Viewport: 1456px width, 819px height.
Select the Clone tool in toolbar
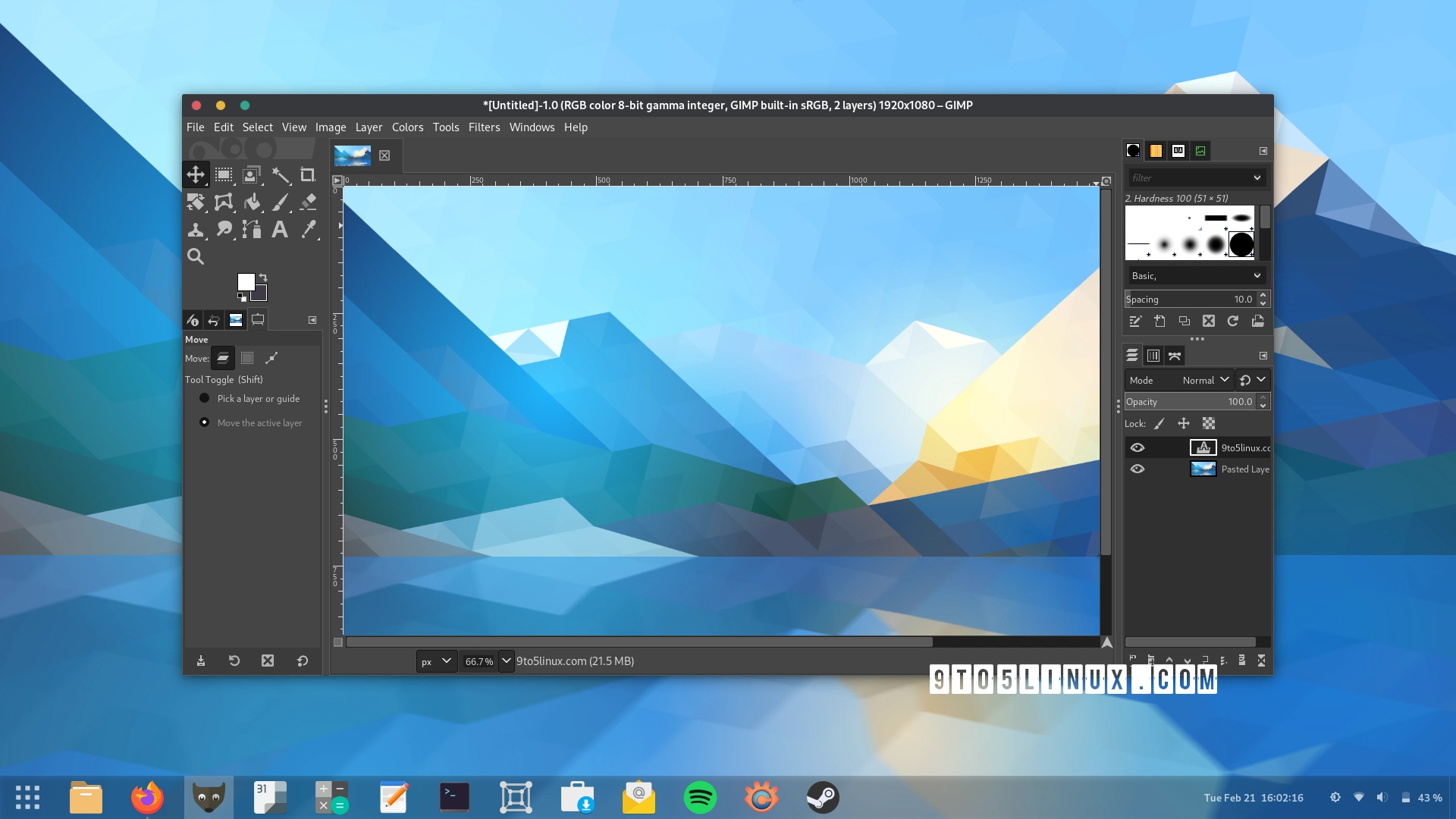pos(196,228)
